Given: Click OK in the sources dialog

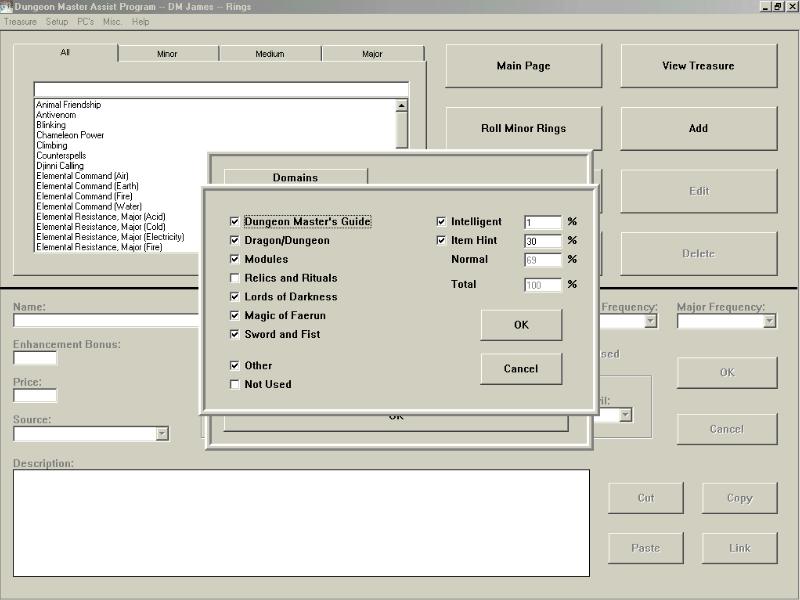Looking at the screenshot, I should pos(521,325).
